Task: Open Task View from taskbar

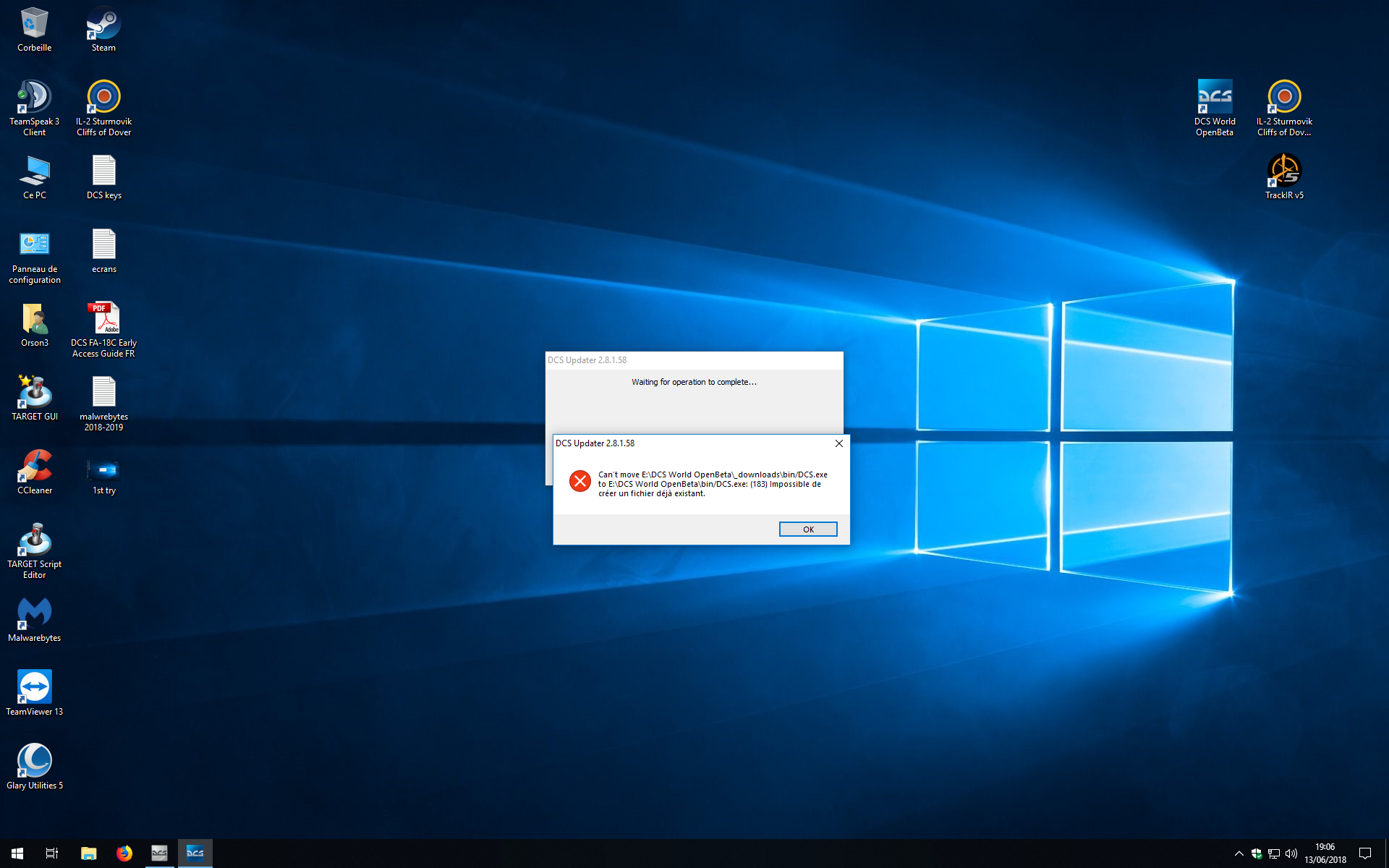Action: coord(52,854)
